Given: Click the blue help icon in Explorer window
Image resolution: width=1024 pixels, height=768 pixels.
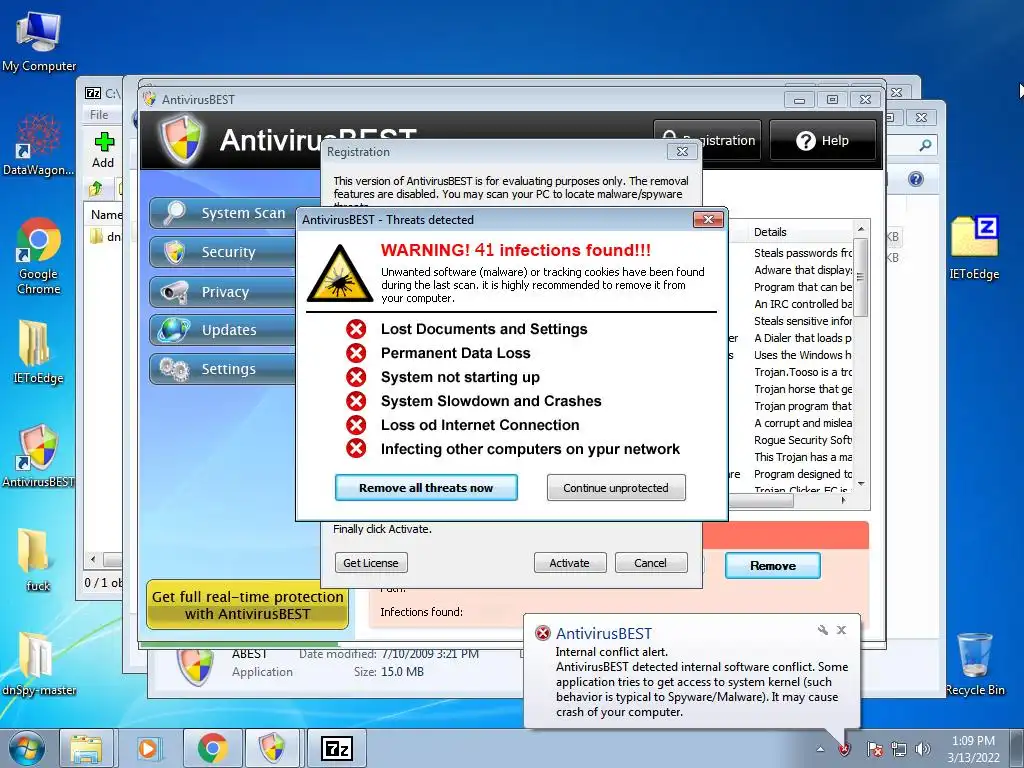Looking at the screenshot, I should point(916,179).
